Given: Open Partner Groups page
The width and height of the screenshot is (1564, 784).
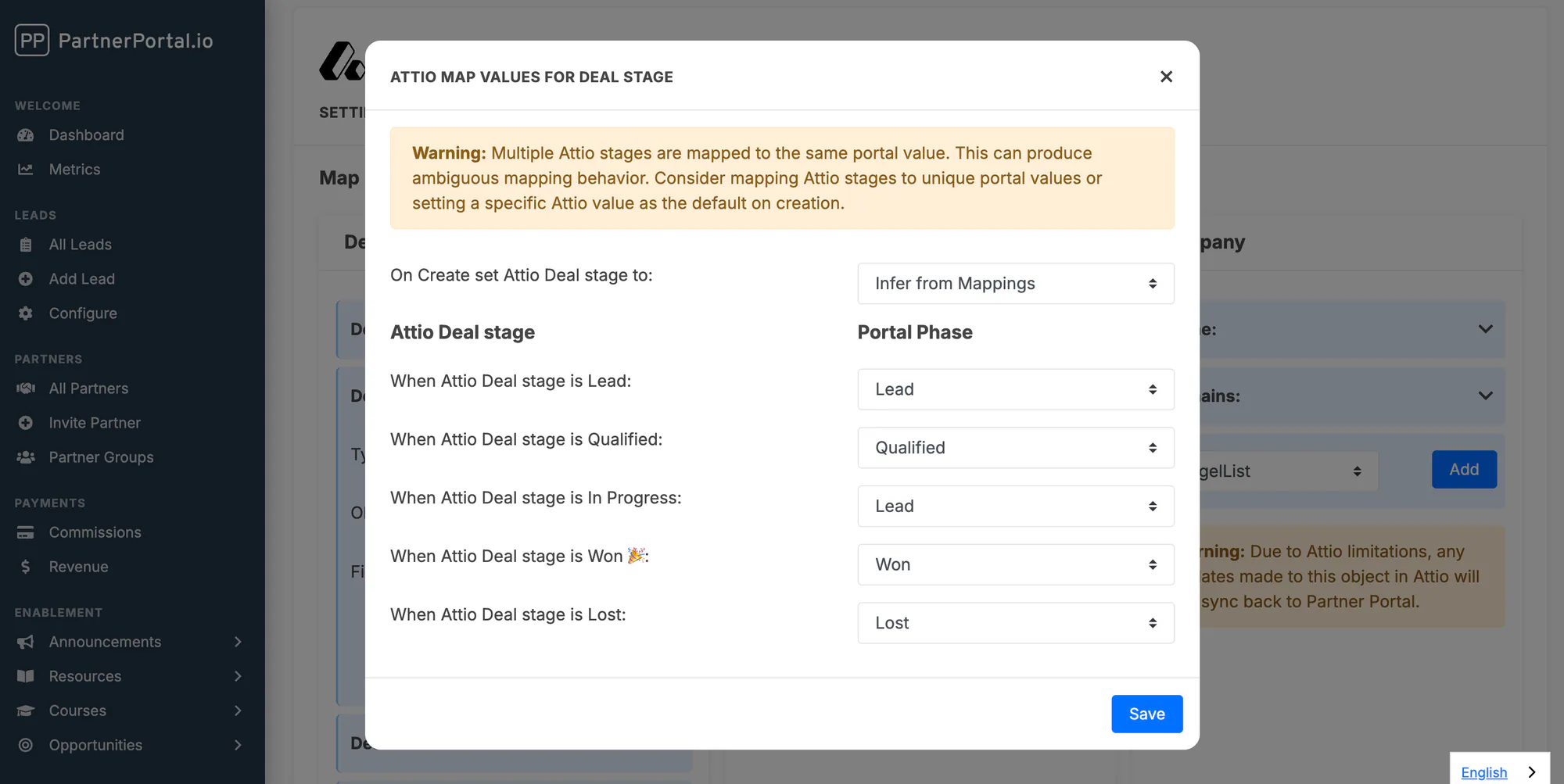Looking at the screenshot, I should (x=101, y=457).
